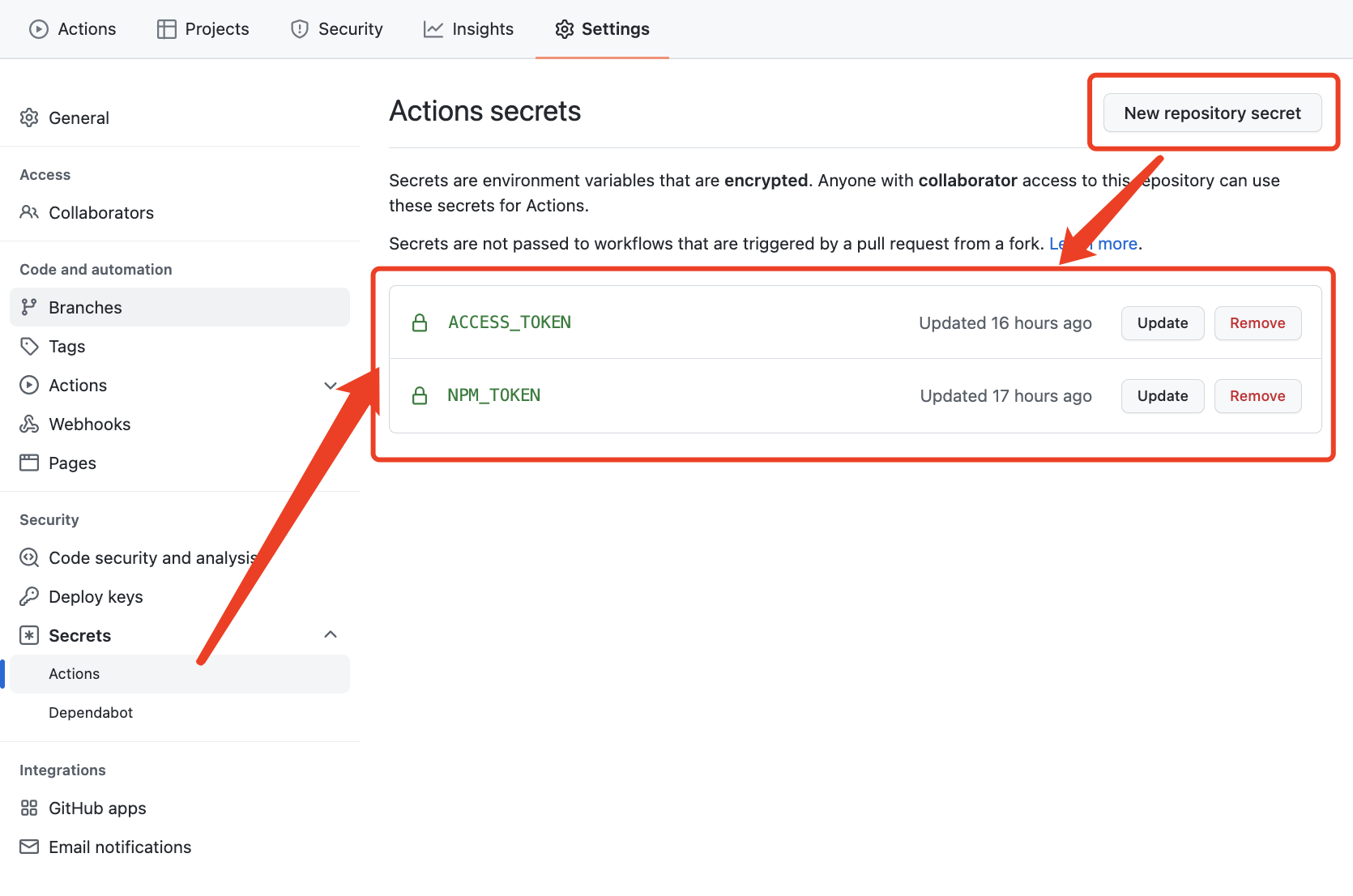Open the Actions tab

[x=73, y=29]
